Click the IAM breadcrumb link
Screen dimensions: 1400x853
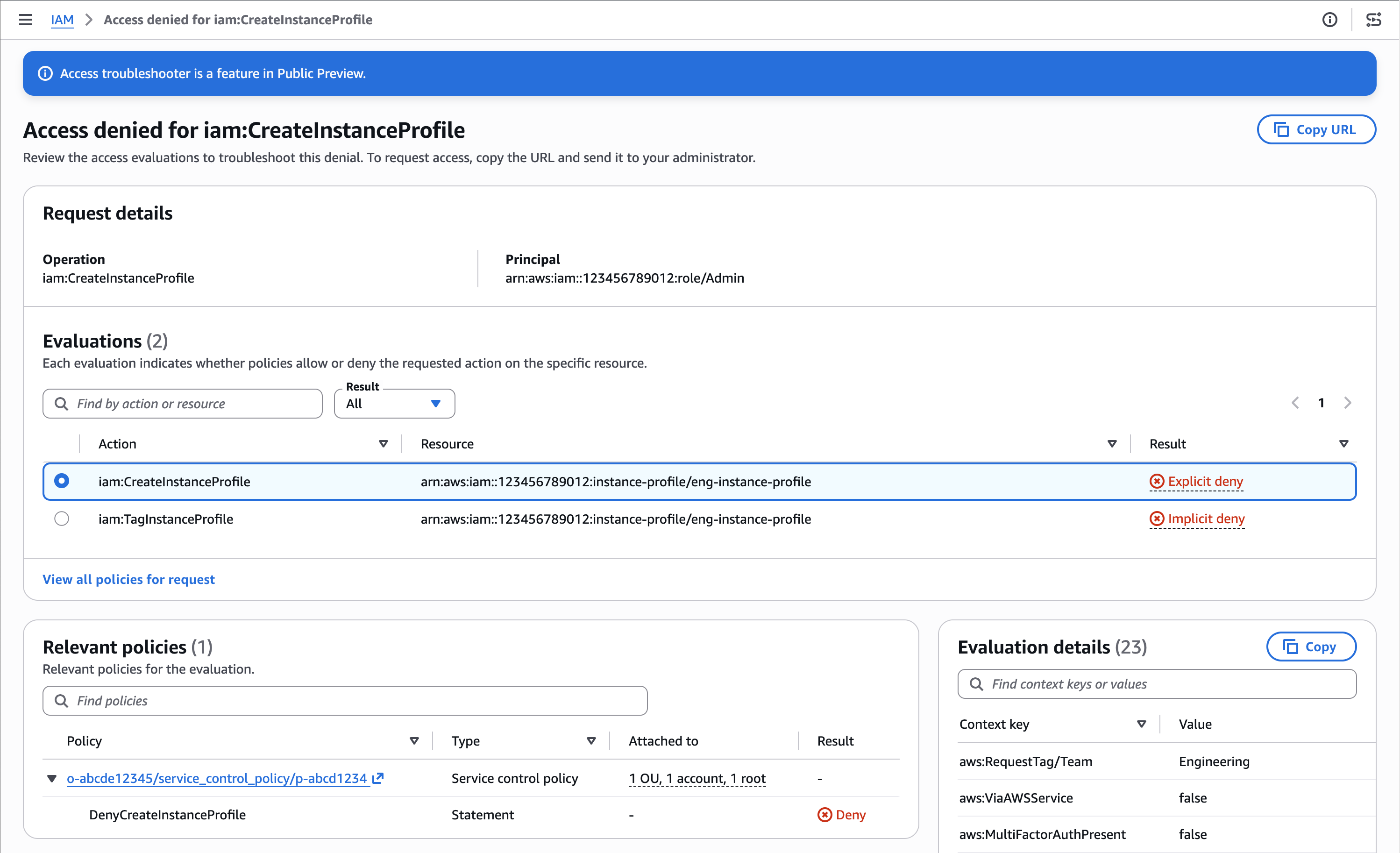tap(62, 20)
